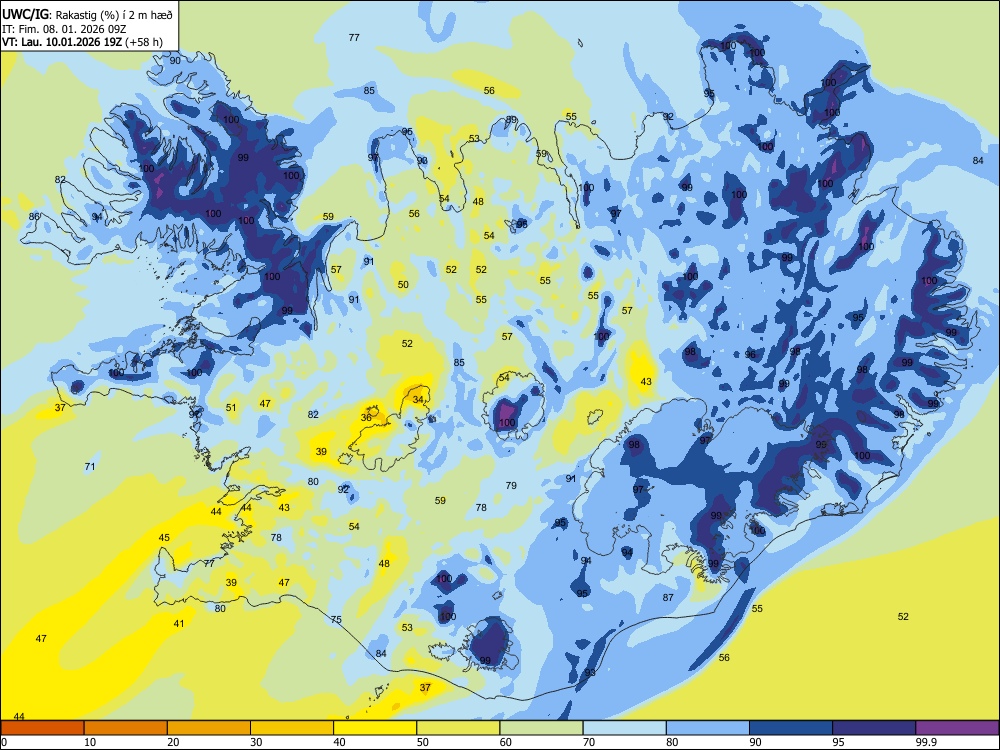Select the 10–20 orange legend color band
Image resolution: width=1000 pixels, height=750 pixels.
click(x=126, y=728)
